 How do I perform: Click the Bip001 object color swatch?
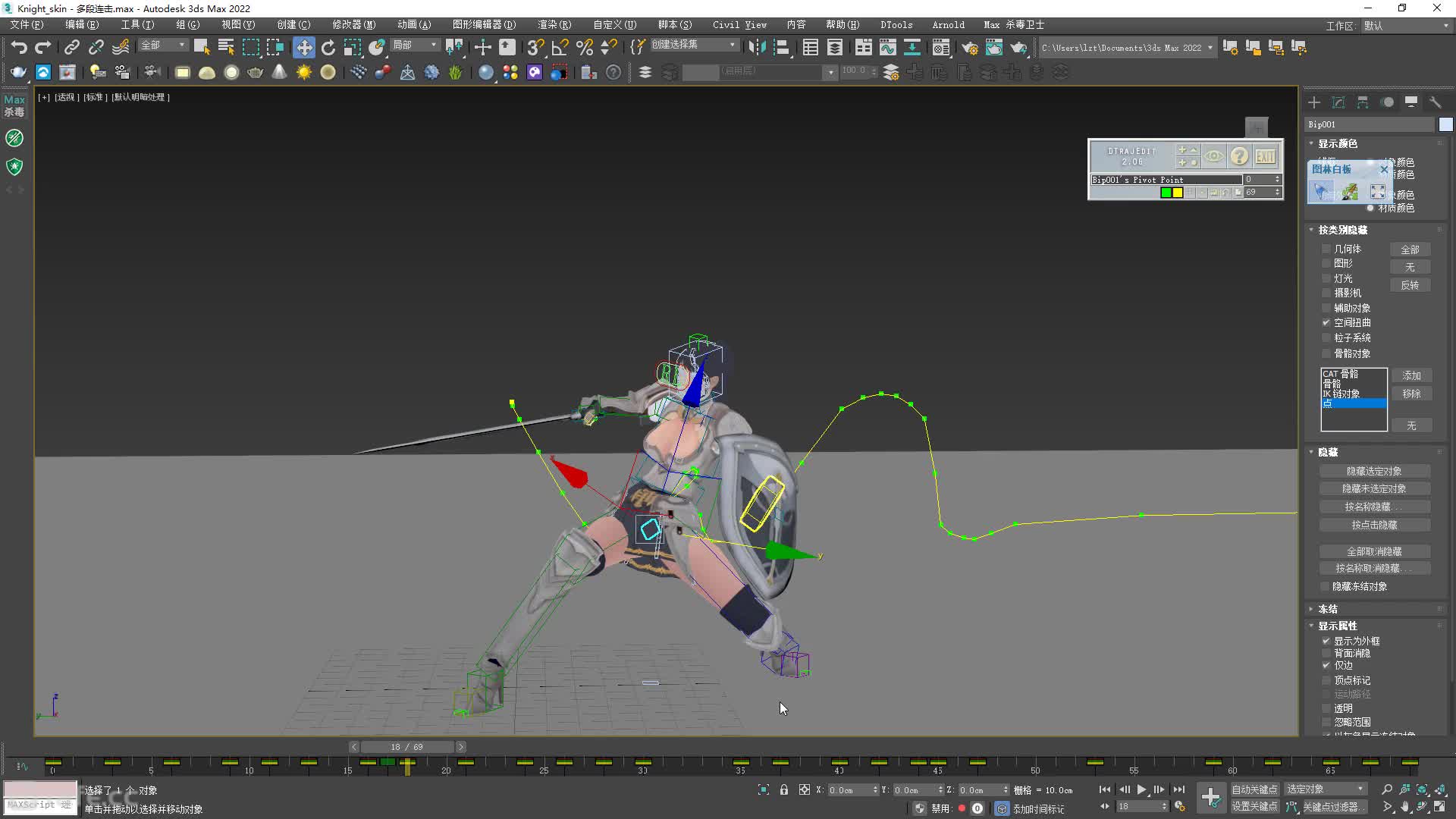pyautogui.click(x=1445, y=124)
